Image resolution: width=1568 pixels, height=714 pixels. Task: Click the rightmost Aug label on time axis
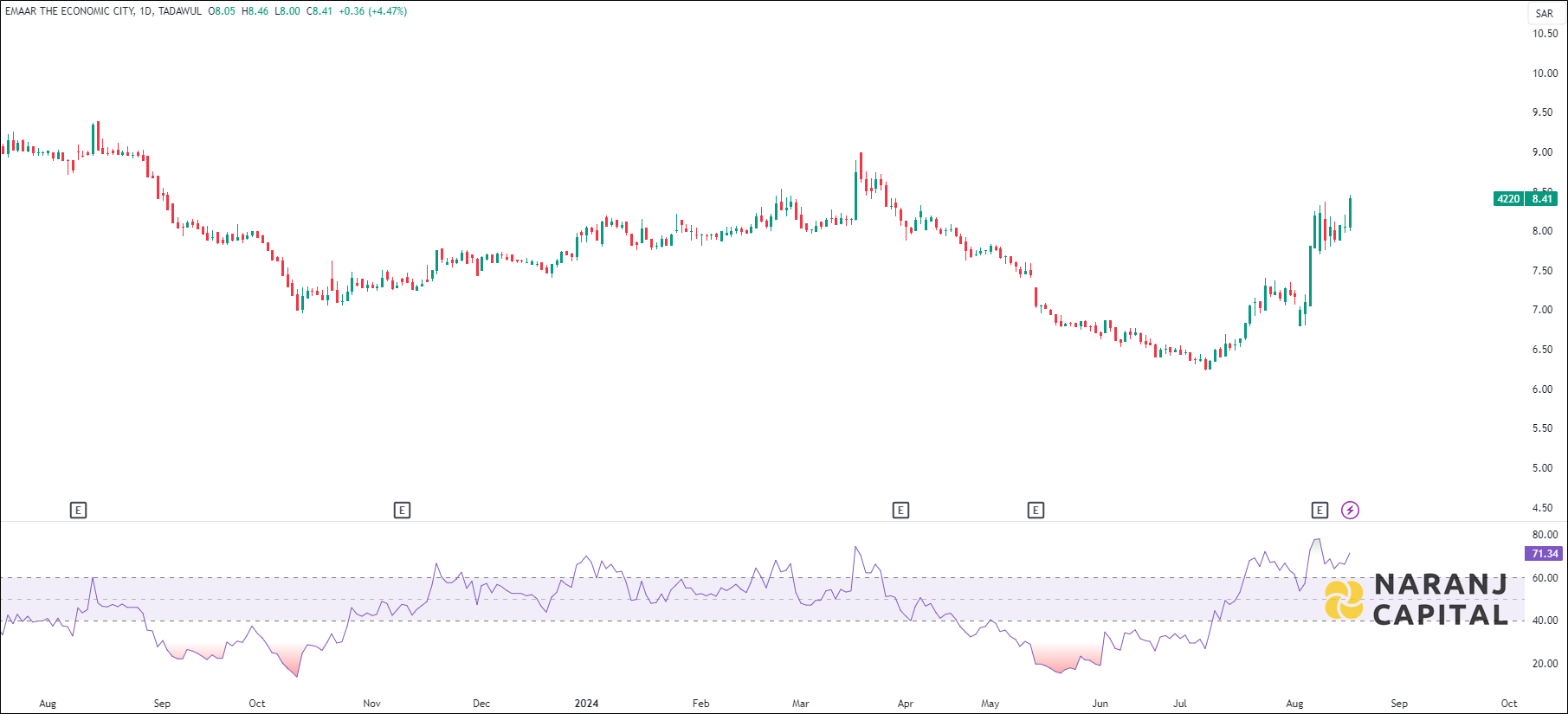coord(1294,704)
